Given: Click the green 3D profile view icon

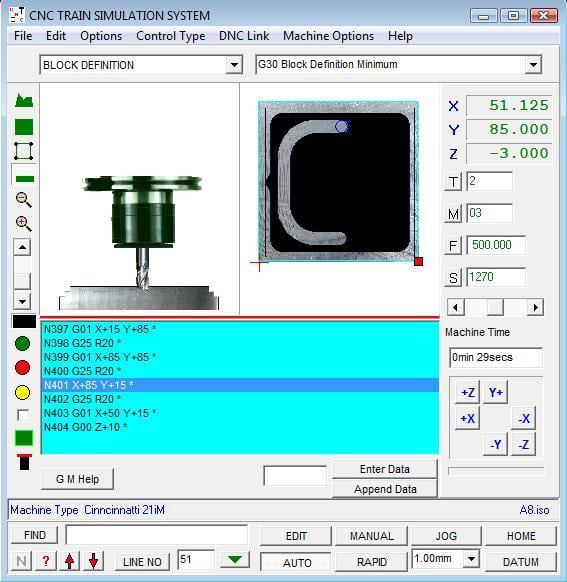Looking at the screenshot, I should [24, 101].
